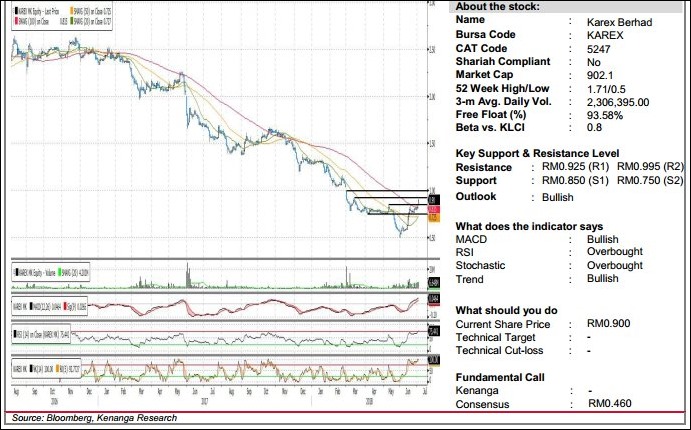
Task: Select support level 'RM0.850 (S1)'
Action: point(575,180)
